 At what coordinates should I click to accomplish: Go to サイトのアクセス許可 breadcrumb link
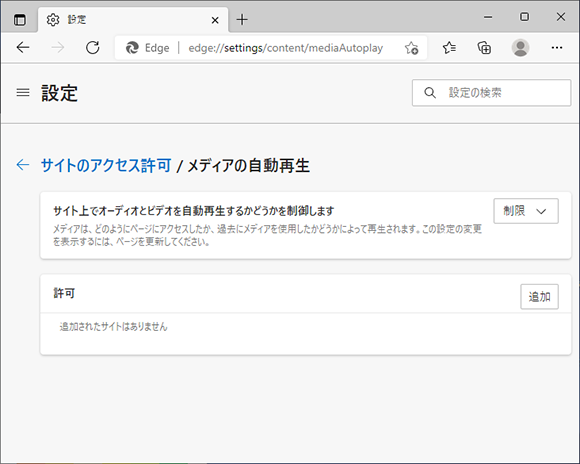(x=106, y=165)
